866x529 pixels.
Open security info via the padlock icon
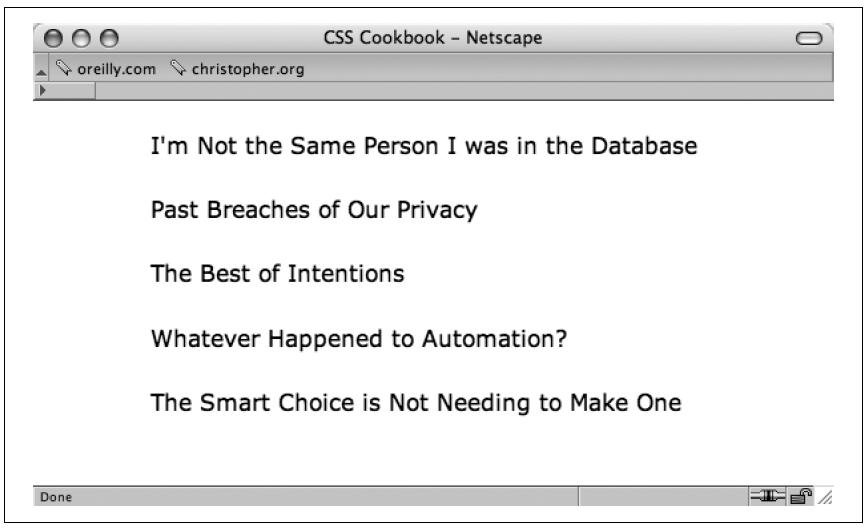click(801, 496)
